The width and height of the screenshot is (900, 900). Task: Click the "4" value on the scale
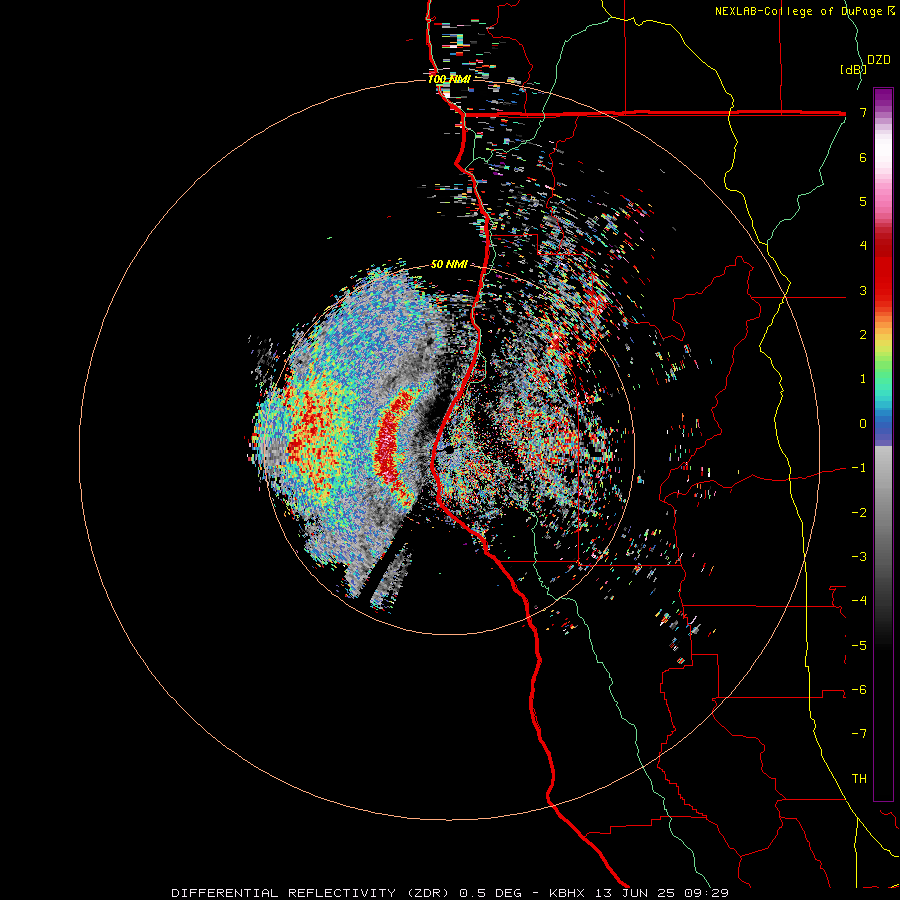pyautogui.click(x=863, y=246)
